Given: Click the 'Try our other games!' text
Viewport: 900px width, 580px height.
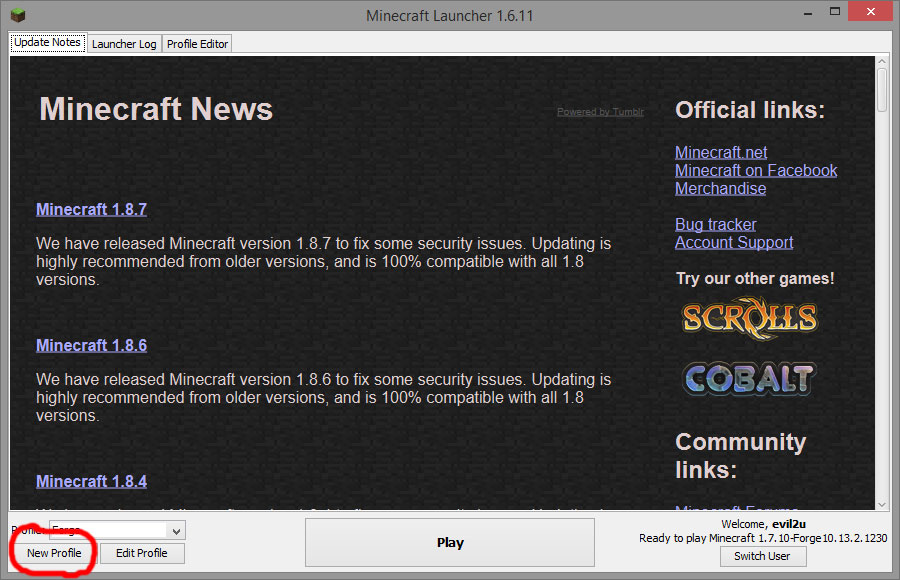Looking at the screenshot, I should (x=755, y=279).
